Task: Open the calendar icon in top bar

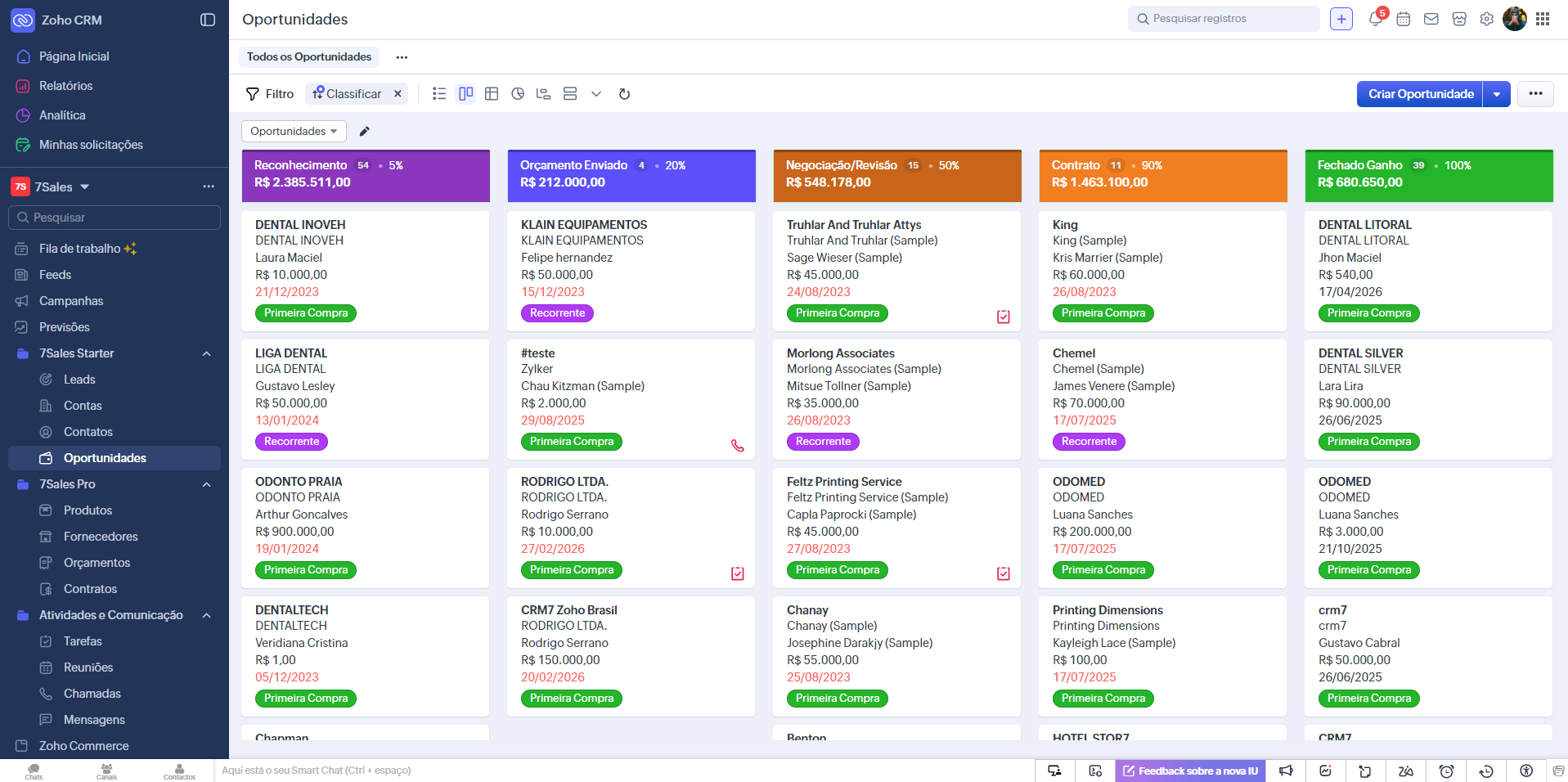Action: tap(1404, 19)
